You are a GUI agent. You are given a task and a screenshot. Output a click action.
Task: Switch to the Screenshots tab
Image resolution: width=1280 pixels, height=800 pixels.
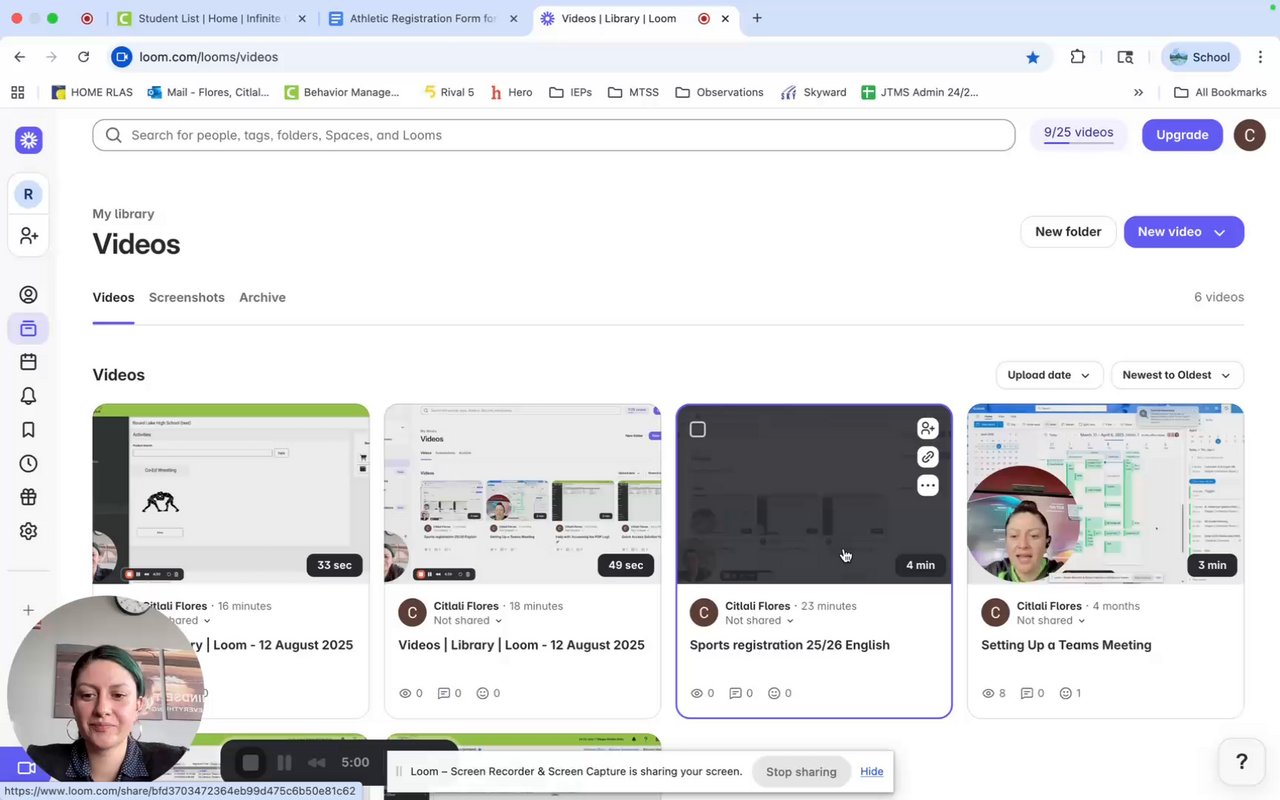pos(187,297)
